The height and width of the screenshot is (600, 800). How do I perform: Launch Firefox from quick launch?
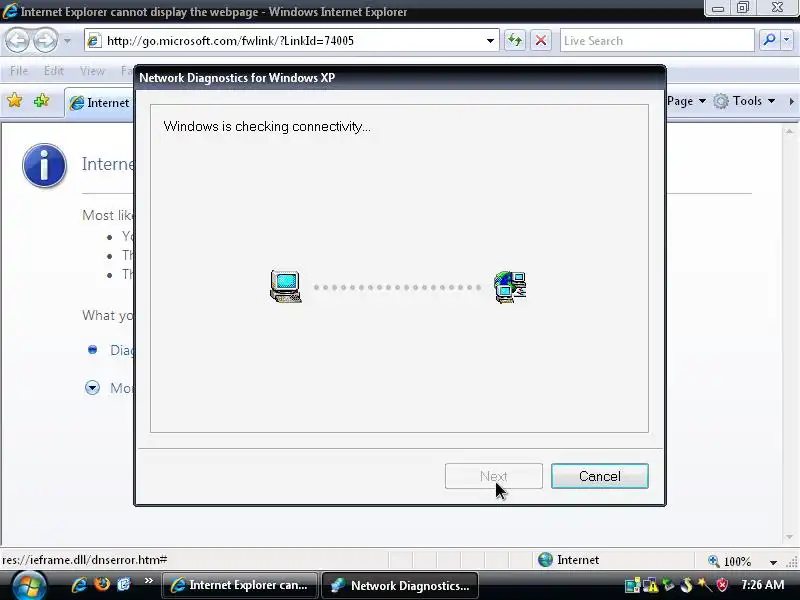(x=102, y=584)
